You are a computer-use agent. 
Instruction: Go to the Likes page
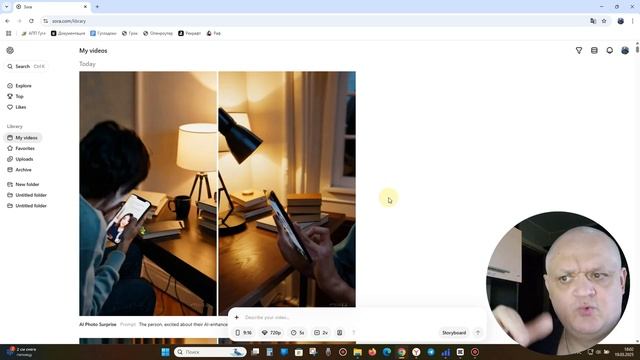tap(17, 107)
